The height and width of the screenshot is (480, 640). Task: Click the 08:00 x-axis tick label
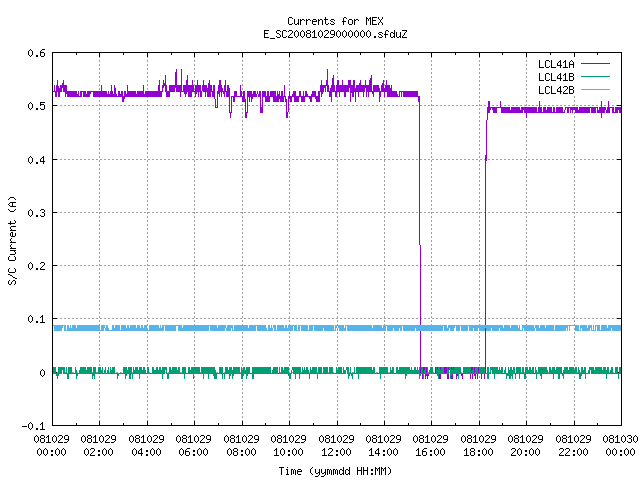point(241,452)
